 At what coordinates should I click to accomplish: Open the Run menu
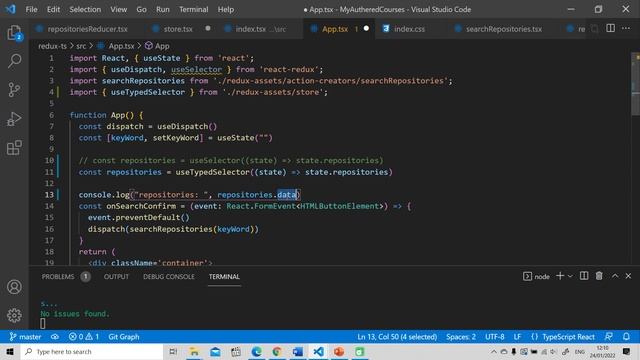162,9
